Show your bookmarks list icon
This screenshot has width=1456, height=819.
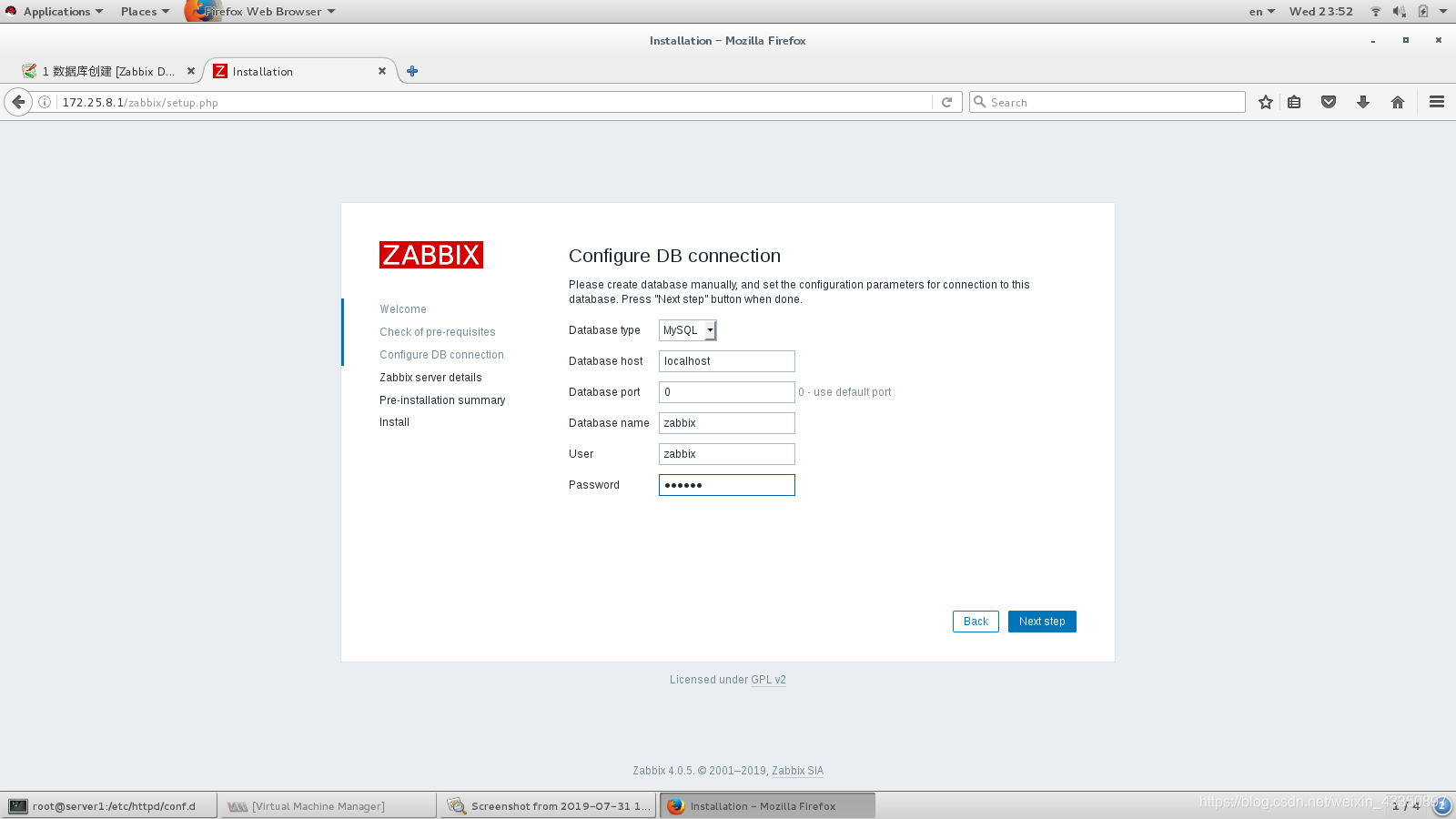(x=1294, y=102)
